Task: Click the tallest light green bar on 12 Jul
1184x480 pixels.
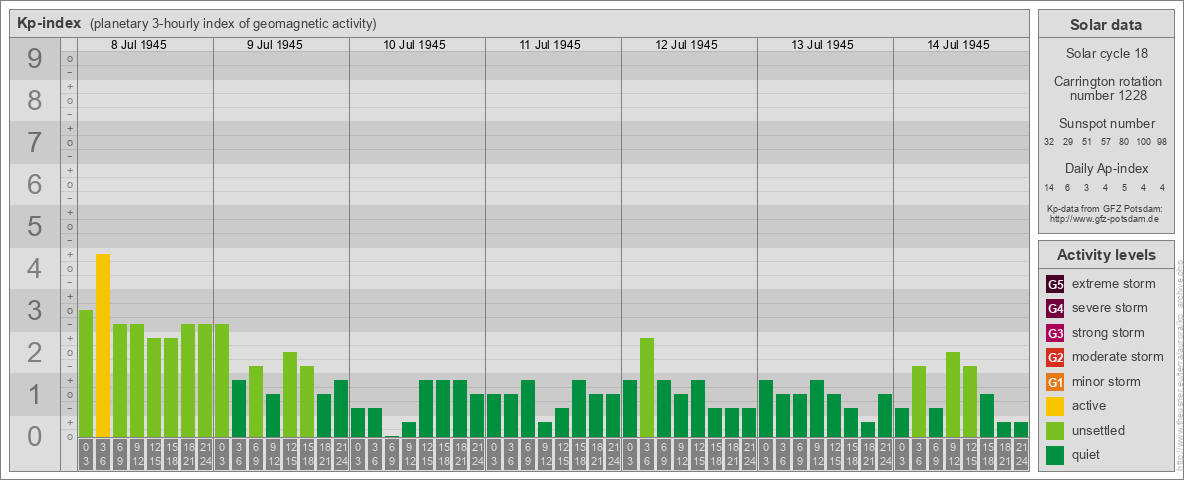Action: pos(646,387)
